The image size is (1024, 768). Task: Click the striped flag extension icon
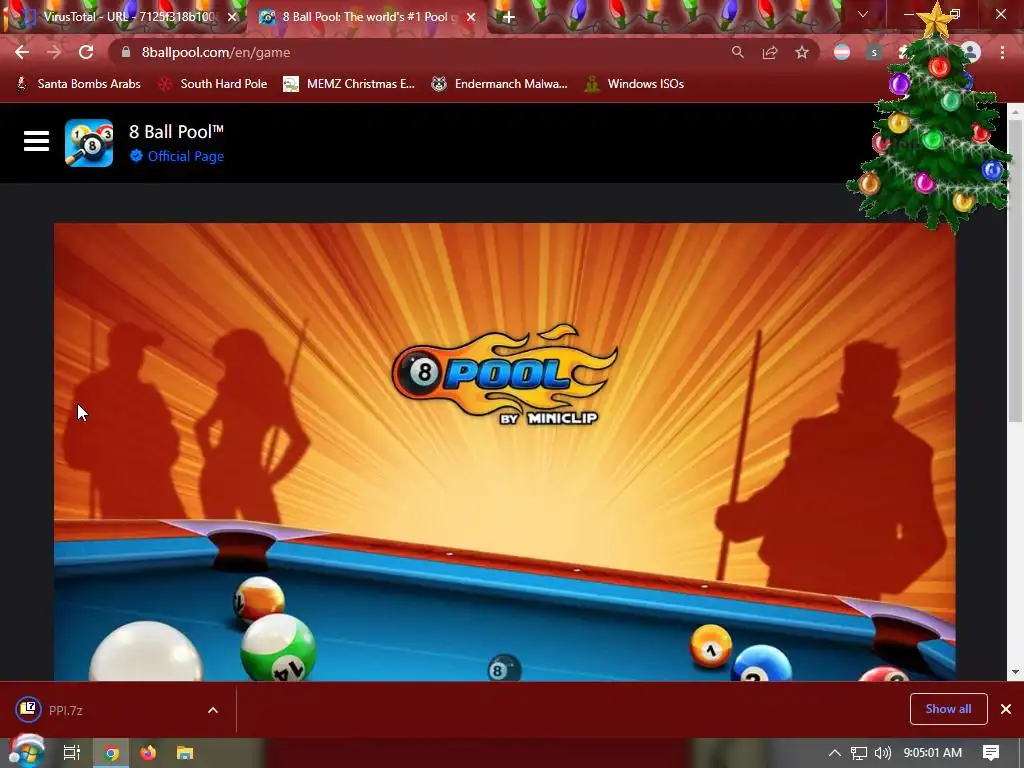(x=842, y=52)
